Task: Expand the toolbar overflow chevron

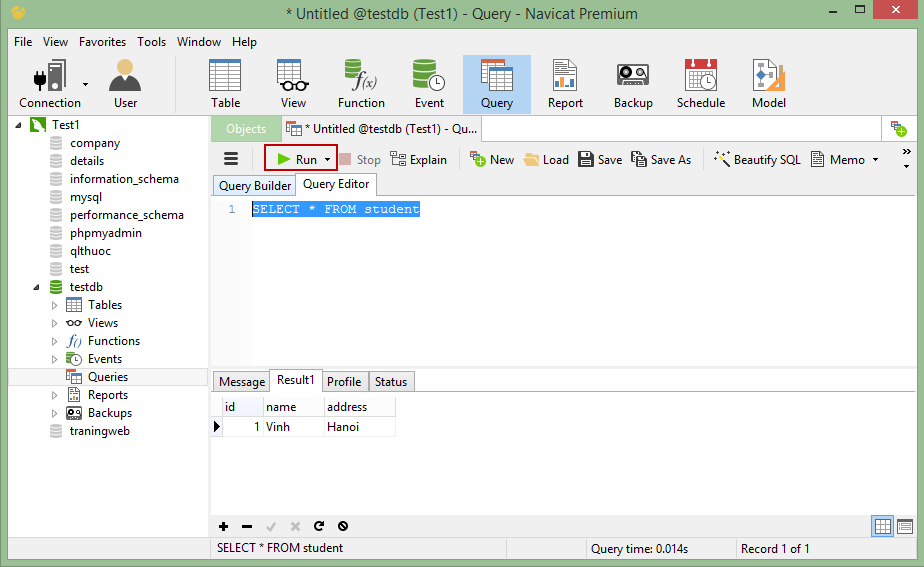Action: 906,152
